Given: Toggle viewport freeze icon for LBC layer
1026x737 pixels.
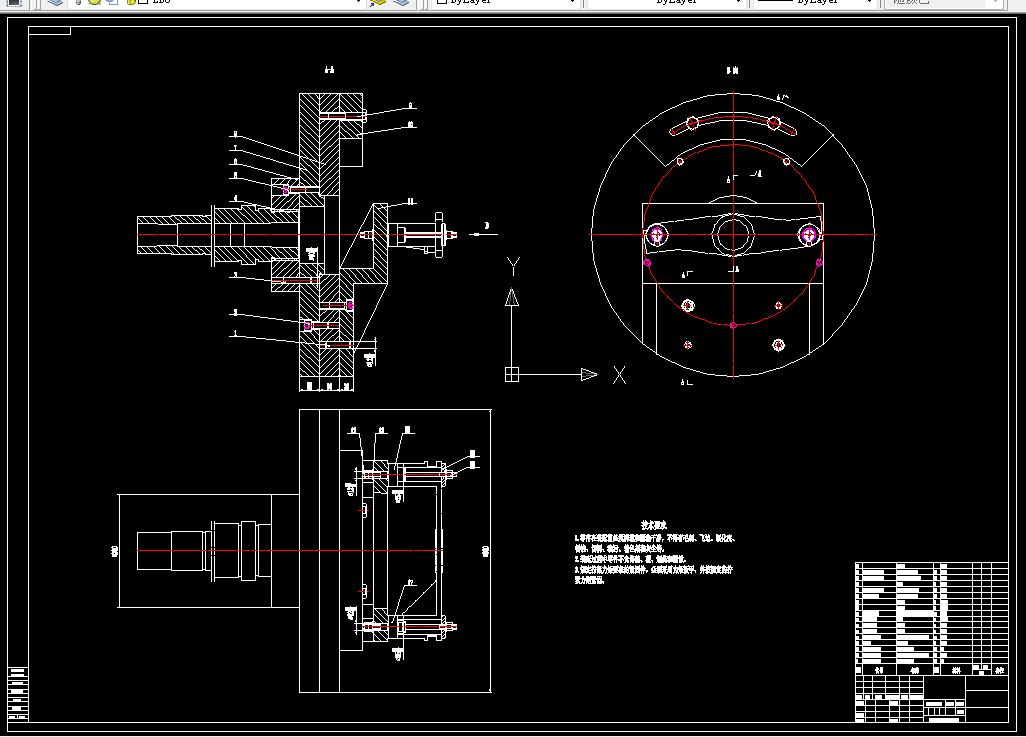Looking at the screenshot, I should [112, 2].
